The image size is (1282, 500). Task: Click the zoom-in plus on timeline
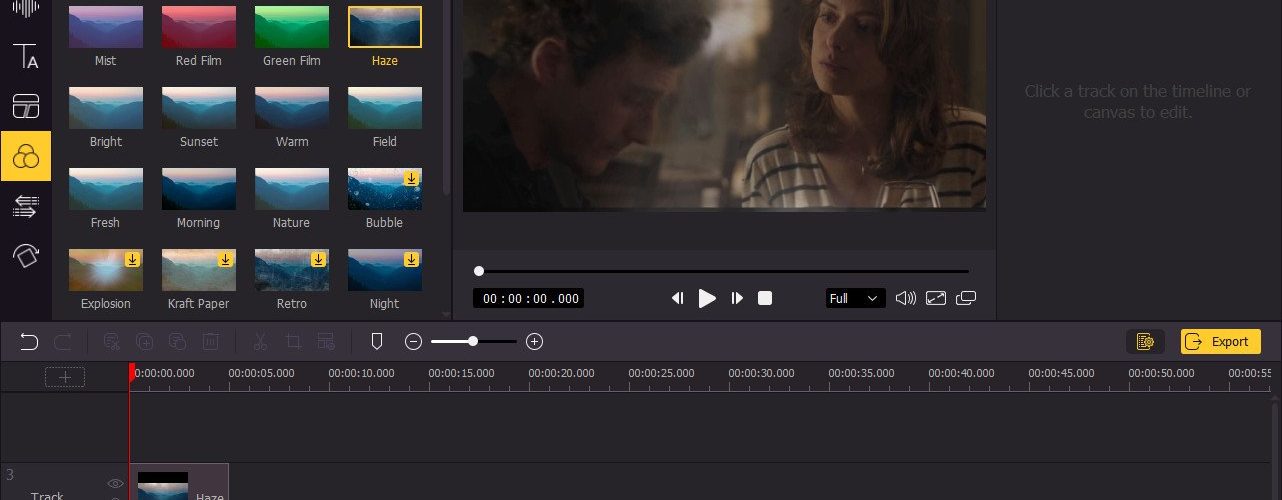pyautogui.click(x=534, y=342)
